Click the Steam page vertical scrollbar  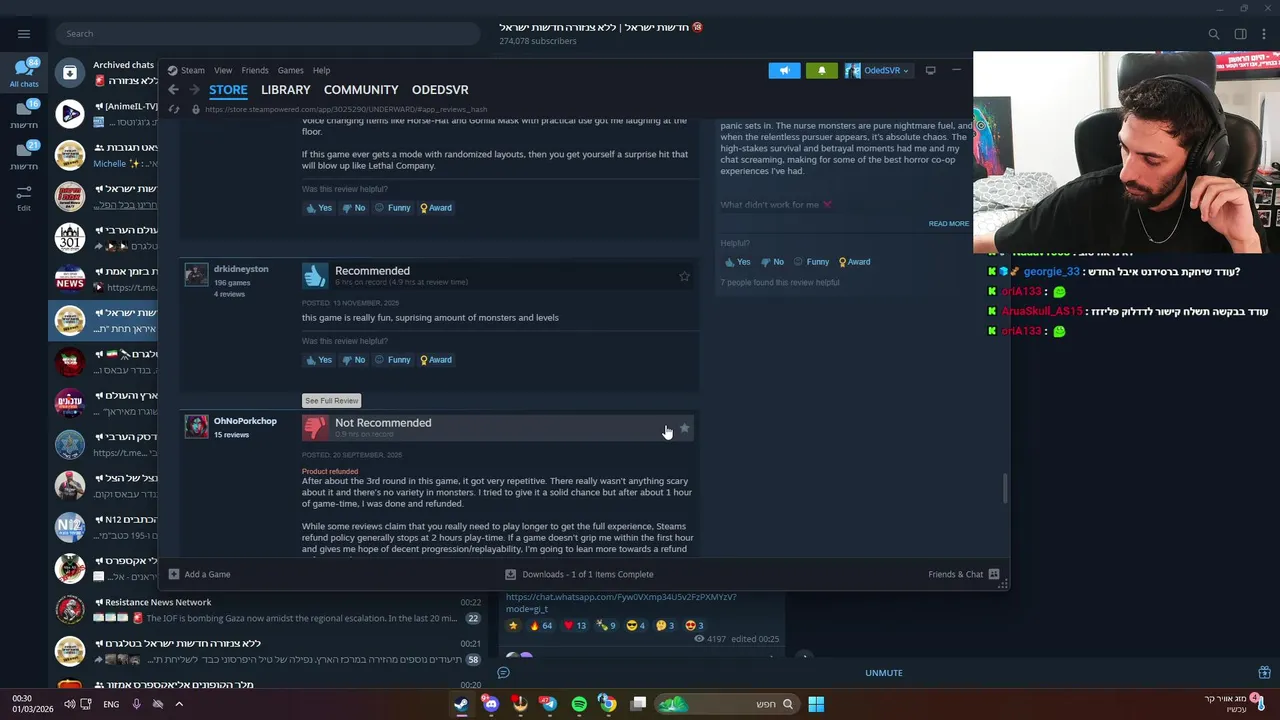(1005, 489)
